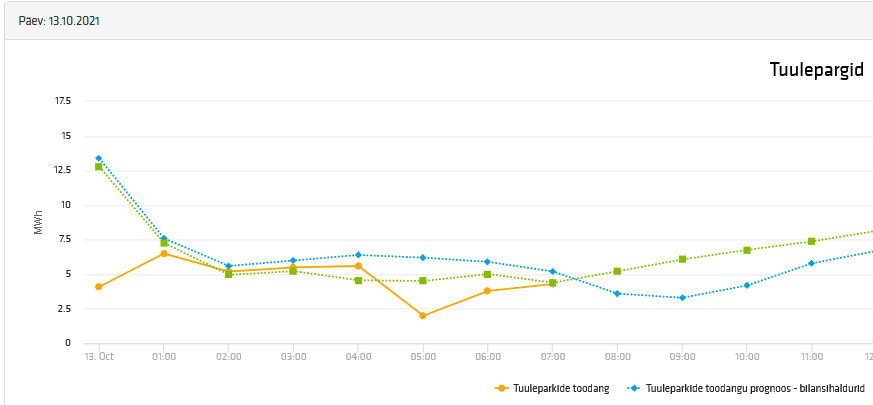The image size is (873, 405).
Task: Click the 13. Oct x-axis label
Action: (99, 356)
